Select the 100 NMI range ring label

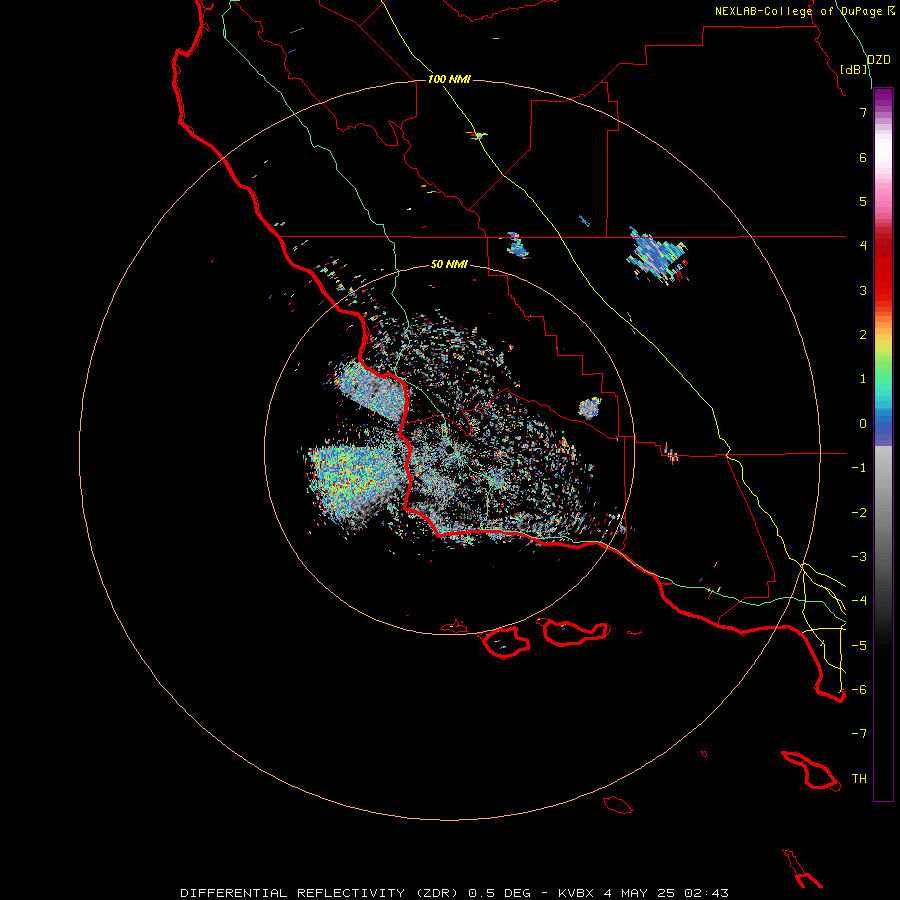click(449, 79)
